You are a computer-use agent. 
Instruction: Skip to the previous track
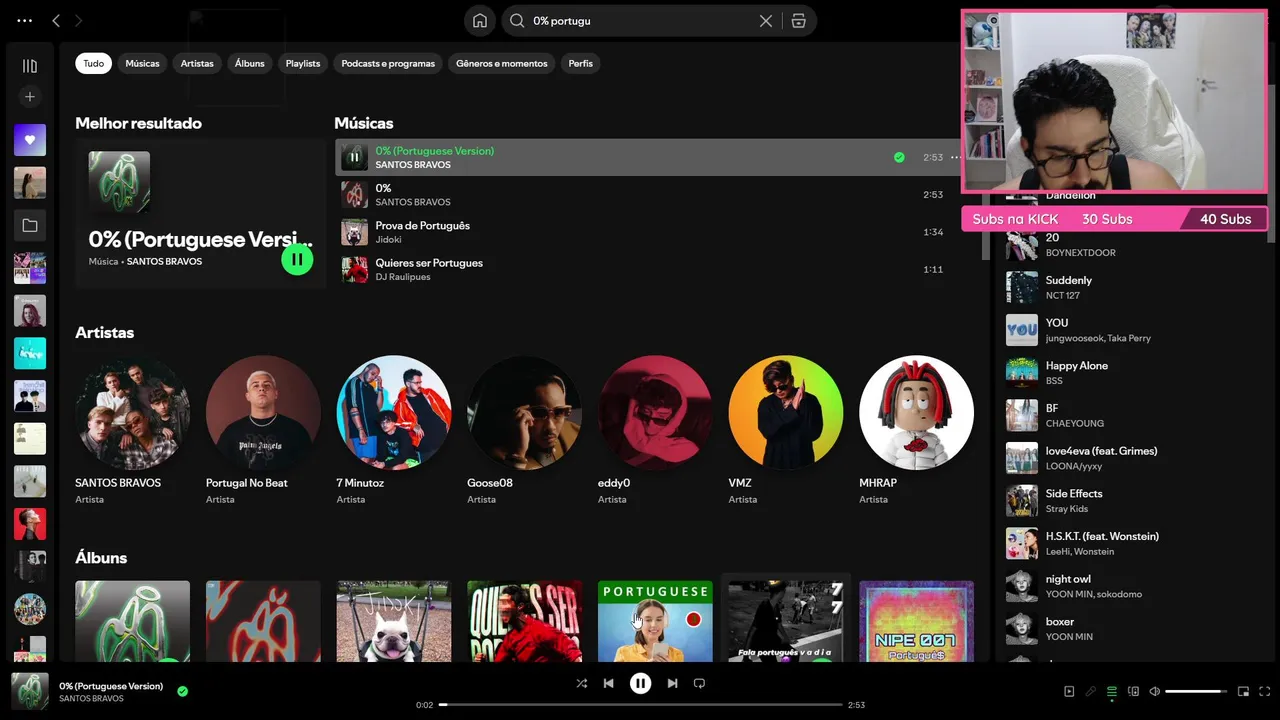pyautogui.click(x=608, y=683)
